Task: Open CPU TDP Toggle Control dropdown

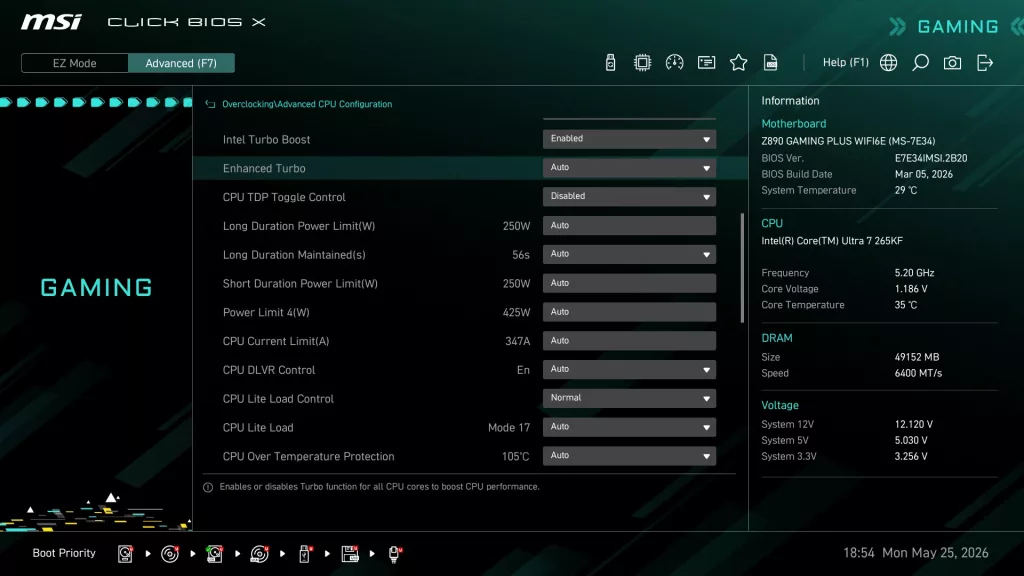Action: click(x=629, y=197)
